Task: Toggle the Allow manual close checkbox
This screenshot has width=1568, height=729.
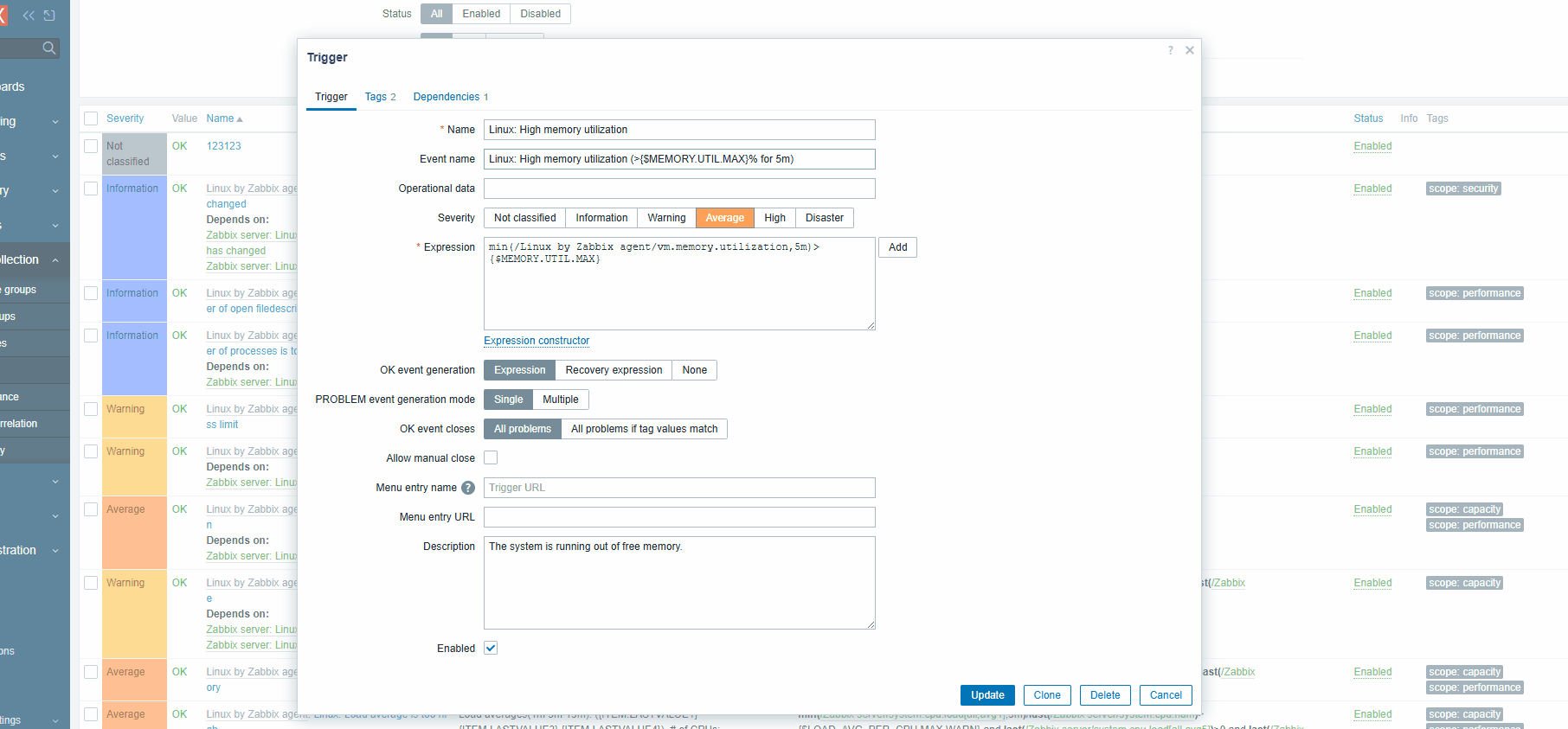Action: (491, 457)
